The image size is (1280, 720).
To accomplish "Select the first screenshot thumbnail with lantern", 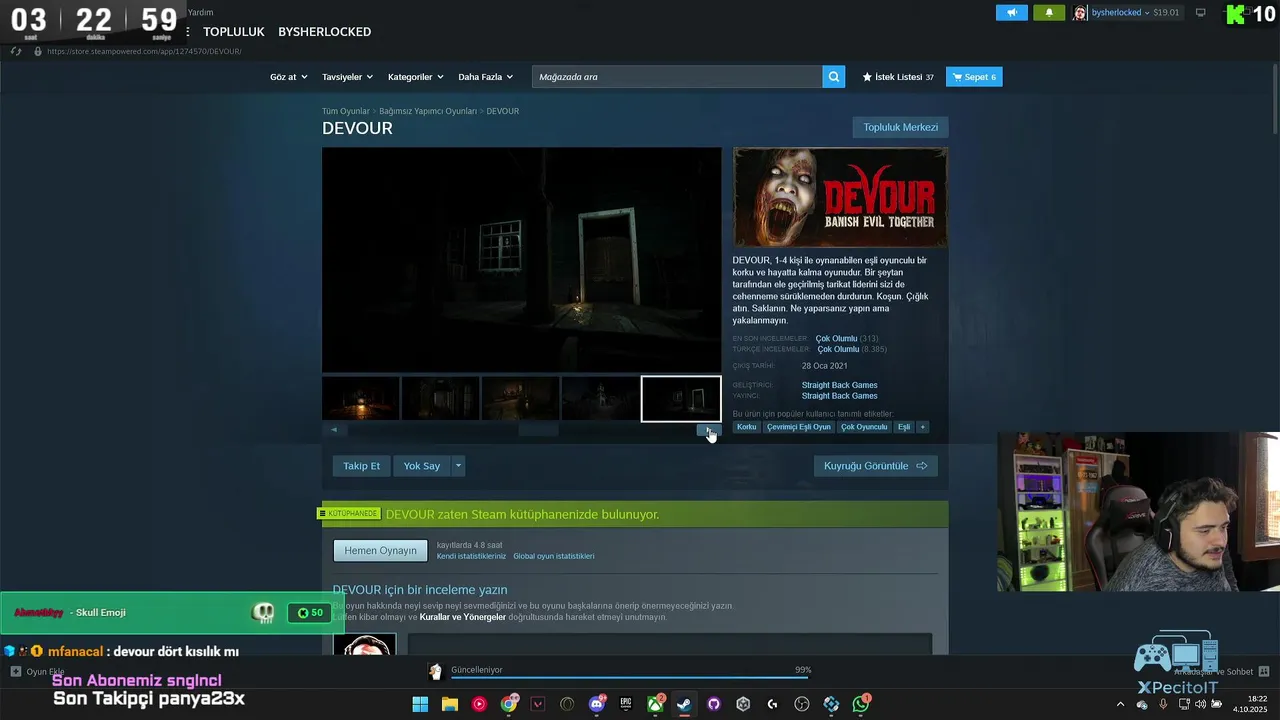I will [361, 399].
